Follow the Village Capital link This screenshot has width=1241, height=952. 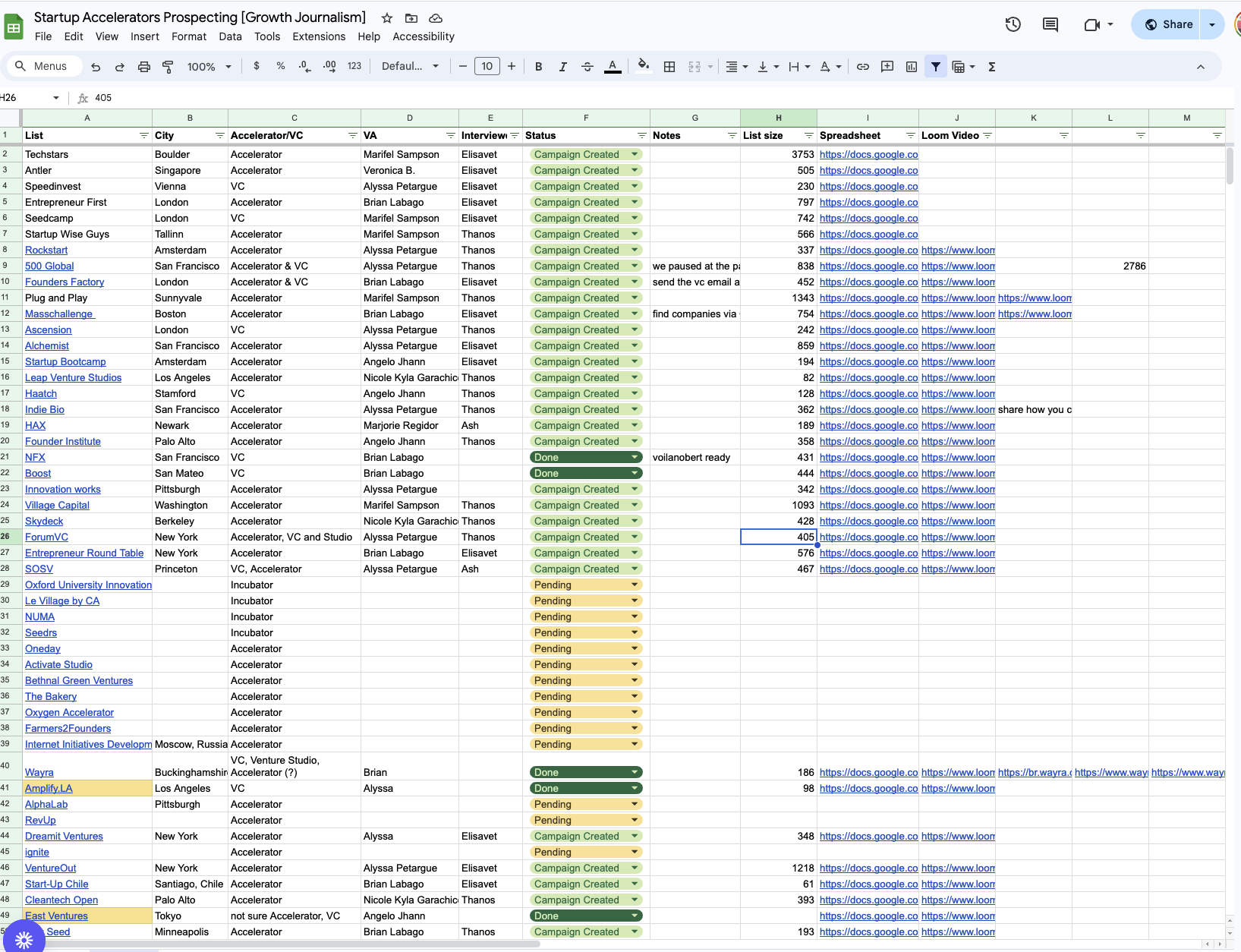pos(57,505)
